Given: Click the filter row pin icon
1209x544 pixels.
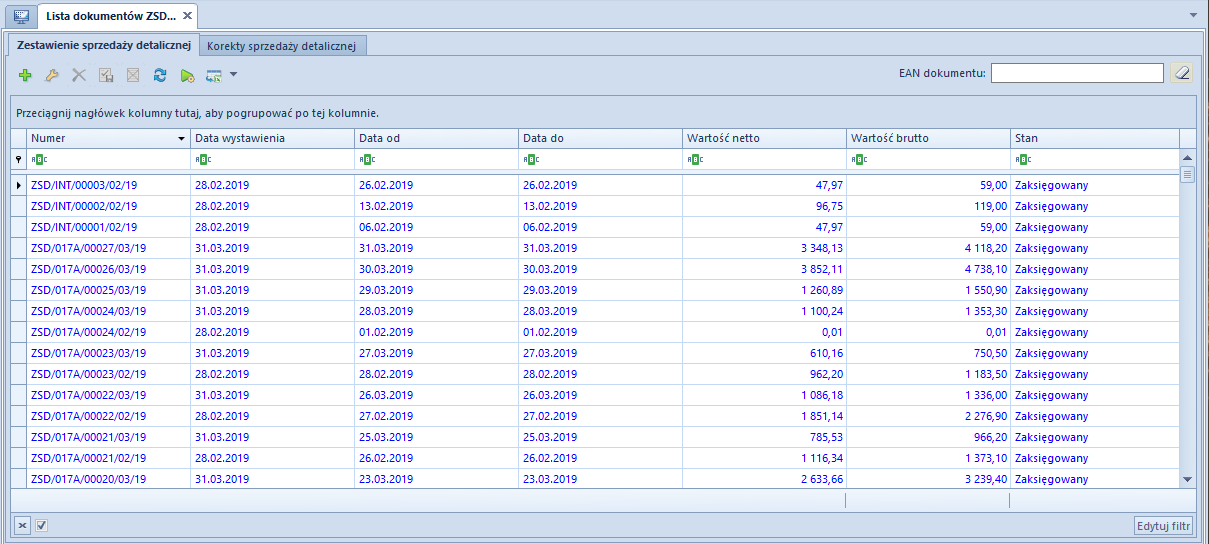Looking at the screenshot, I should point(19,159).
